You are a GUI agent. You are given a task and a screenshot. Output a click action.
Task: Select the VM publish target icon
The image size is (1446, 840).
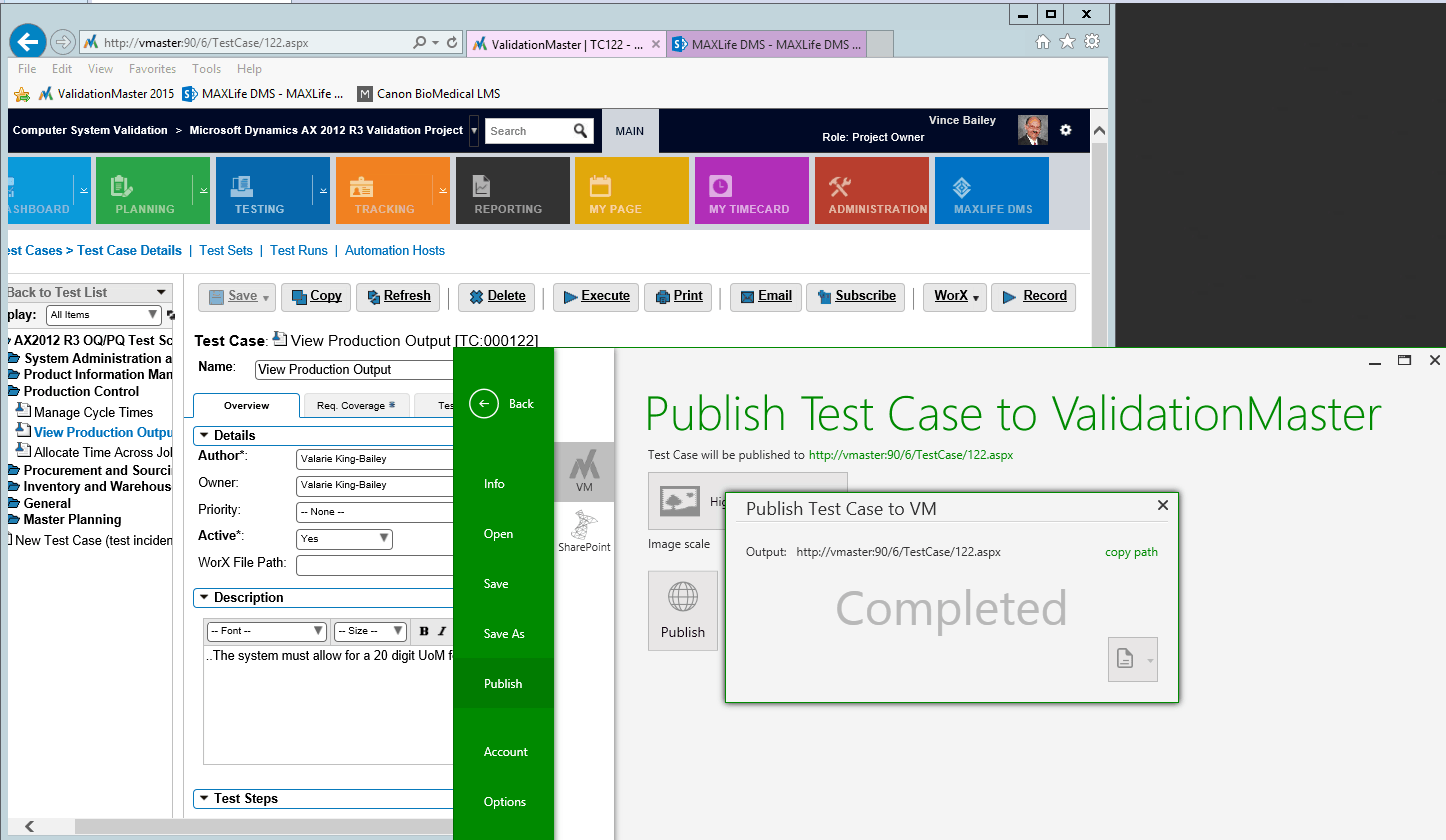(584, 471)
